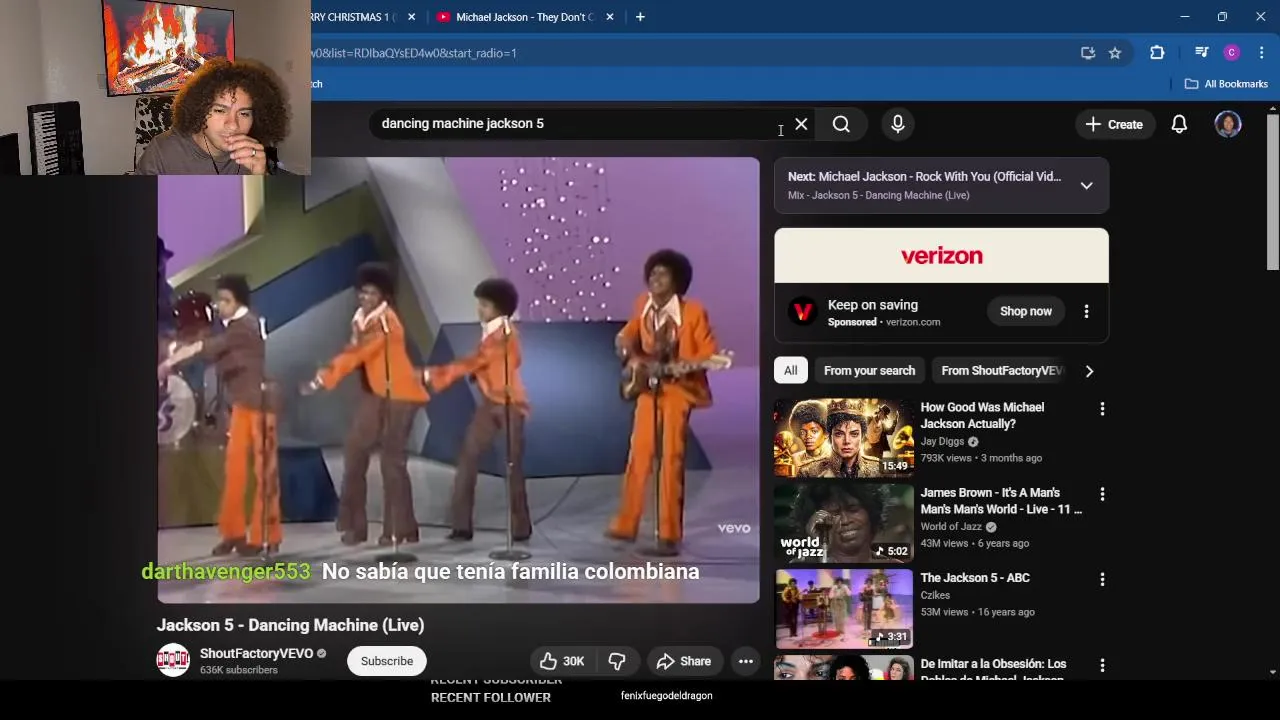Open options for The Jackson 5 - ABC
This screenshot has width=1280, height=720.
pos(1102,579)
